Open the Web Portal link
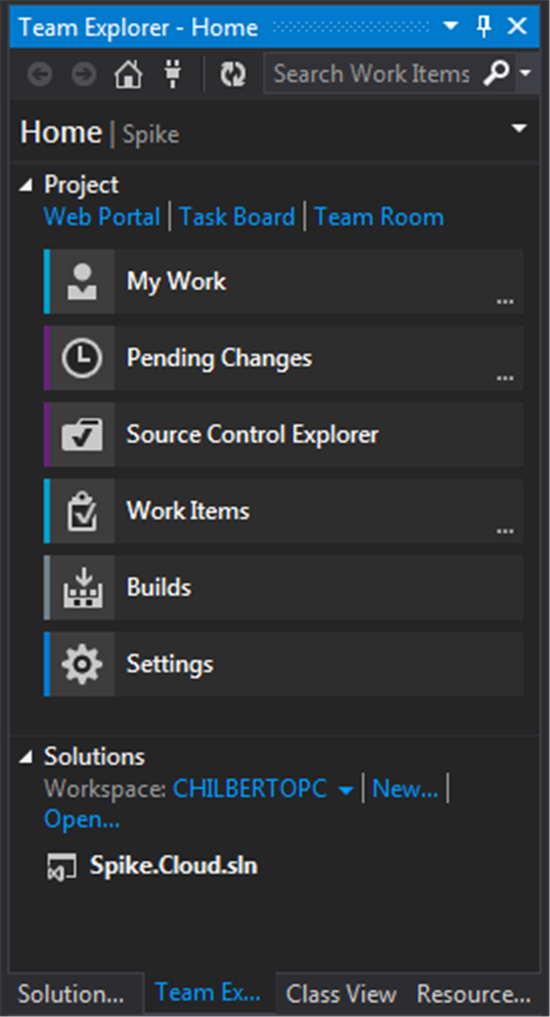 pyautogui.click(x=102, y=217)
